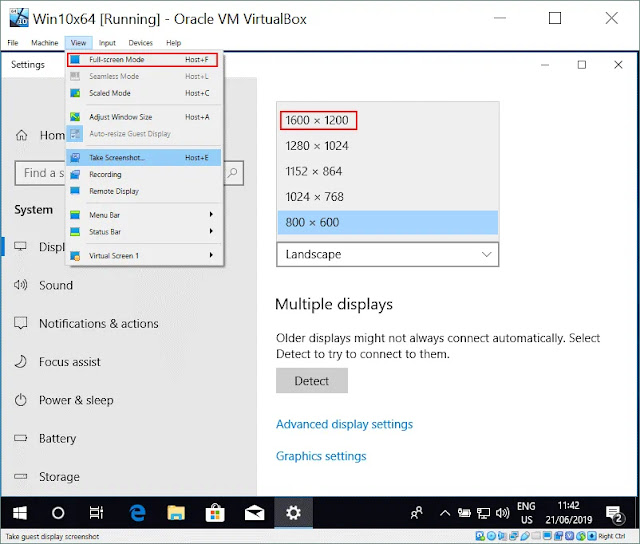Click the volume icon in guest tray
The image size is (640, 544).
pos(502,513)
